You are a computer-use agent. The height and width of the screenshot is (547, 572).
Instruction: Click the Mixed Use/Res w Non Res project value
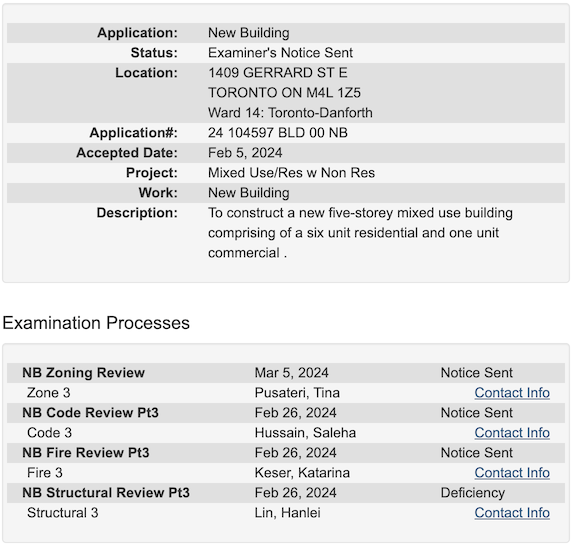coord(291,173)
